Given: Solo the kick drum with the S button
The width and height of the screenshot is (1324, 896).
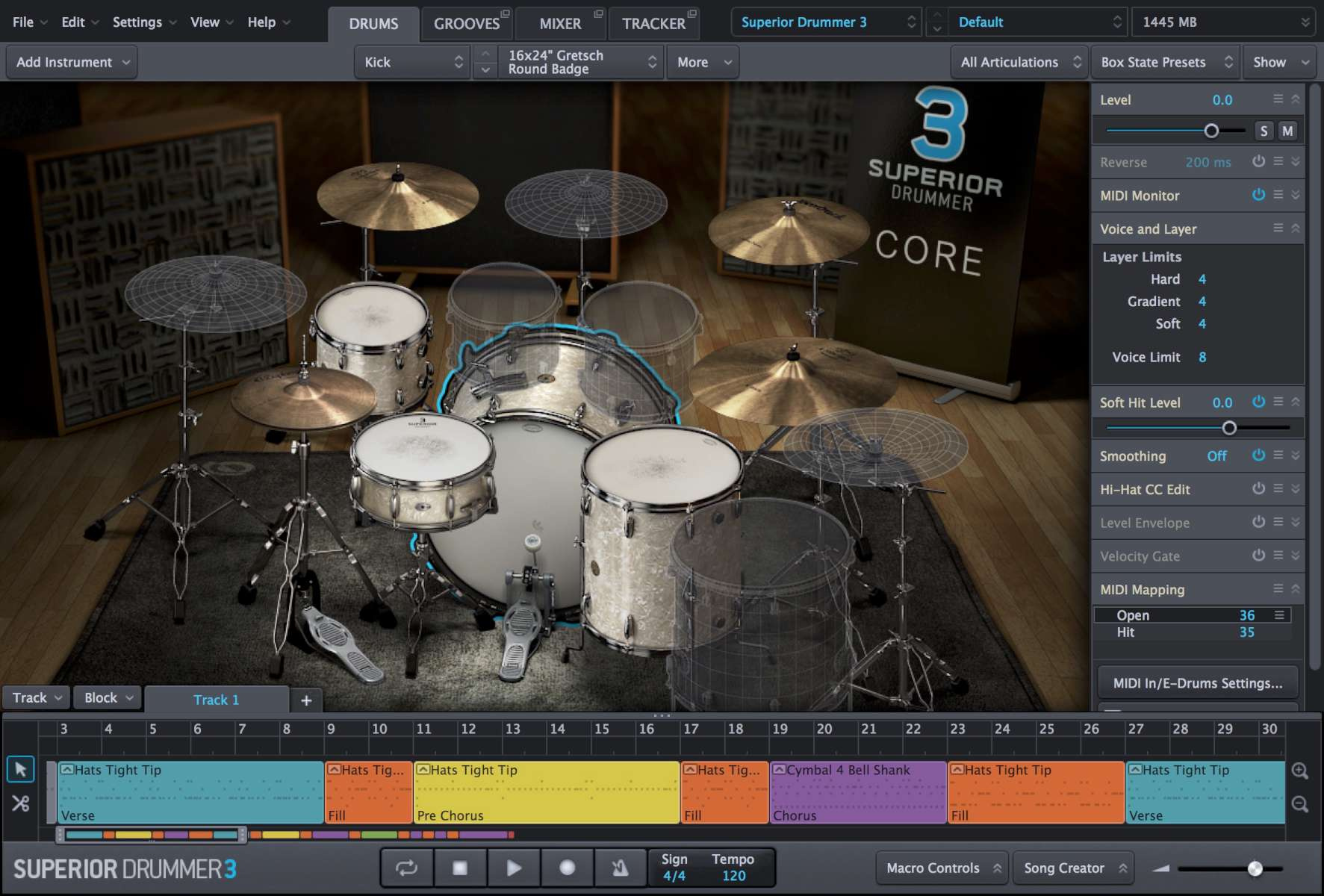Looking at the screenshot, I should tap(1264, 130).
